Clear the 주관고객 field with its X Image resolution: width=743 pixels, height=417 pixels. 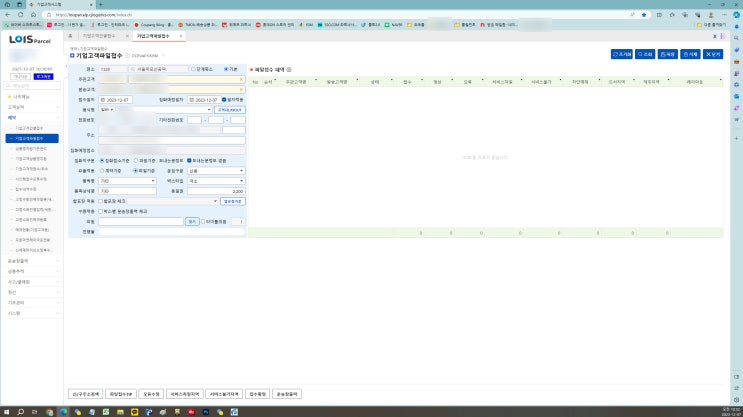pos(241,79)
